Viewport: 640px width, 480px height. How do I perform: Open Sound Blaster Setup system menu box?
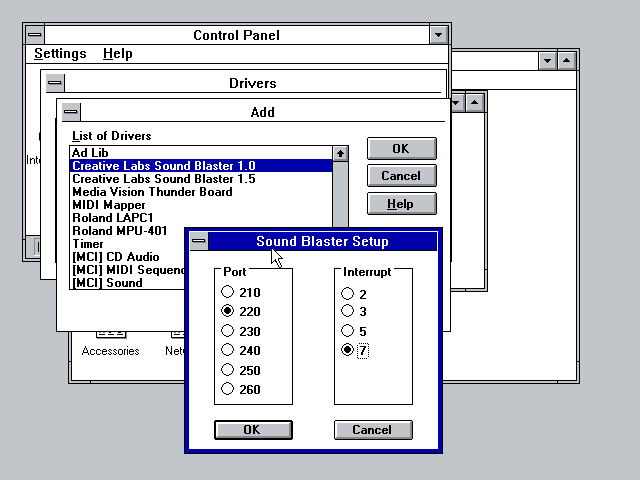click(x=199, y=241)
